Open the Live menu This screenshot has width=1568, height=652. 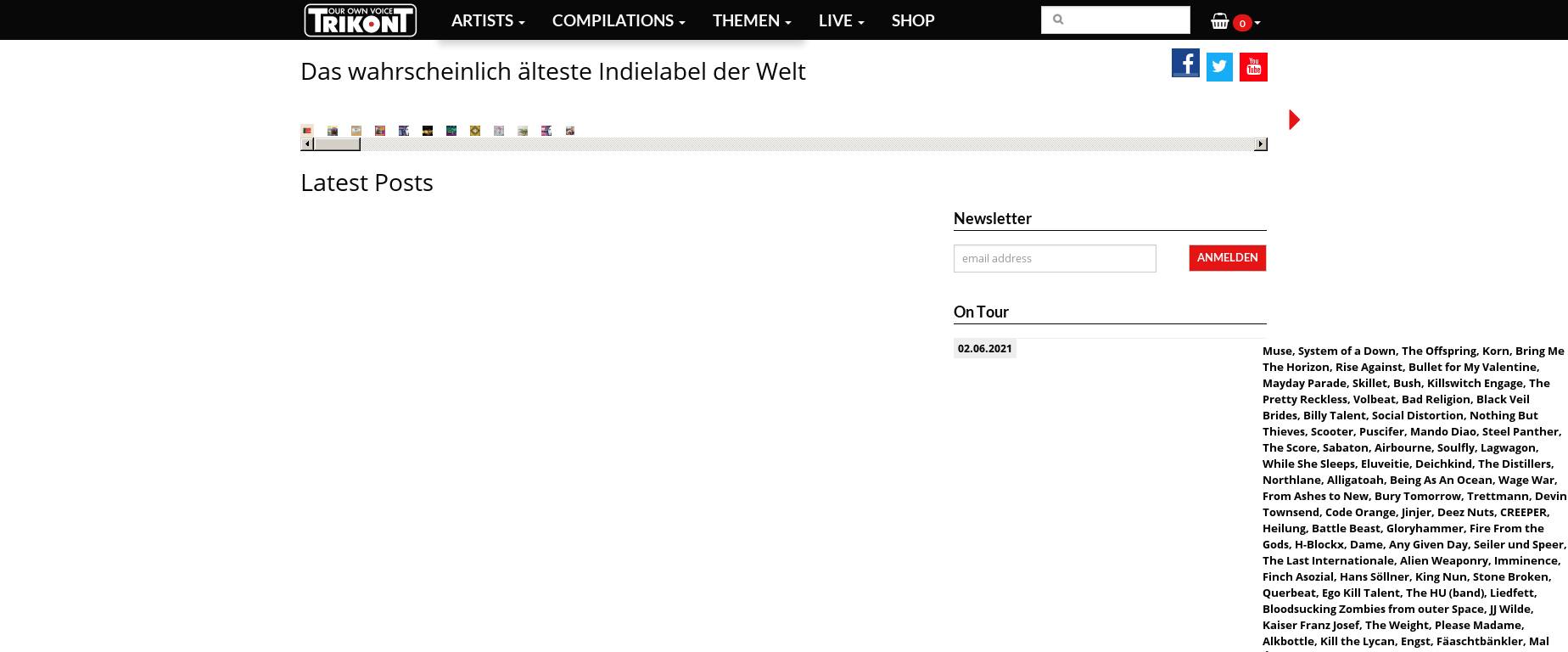pyautogui.click(x=841, y=20)
